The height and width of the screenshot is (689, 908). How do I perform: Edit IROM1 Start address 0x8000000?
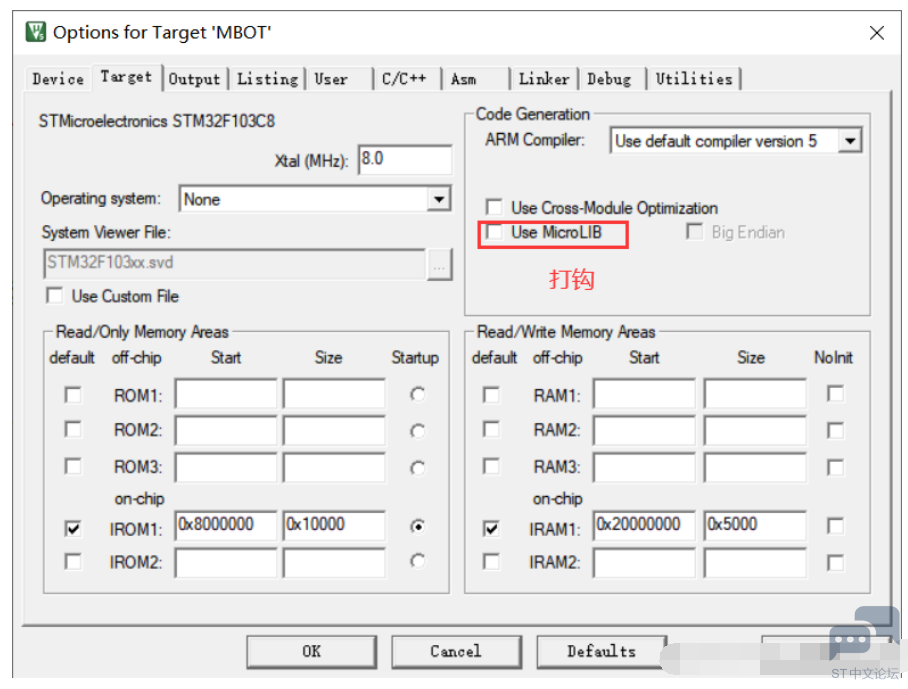226,526
